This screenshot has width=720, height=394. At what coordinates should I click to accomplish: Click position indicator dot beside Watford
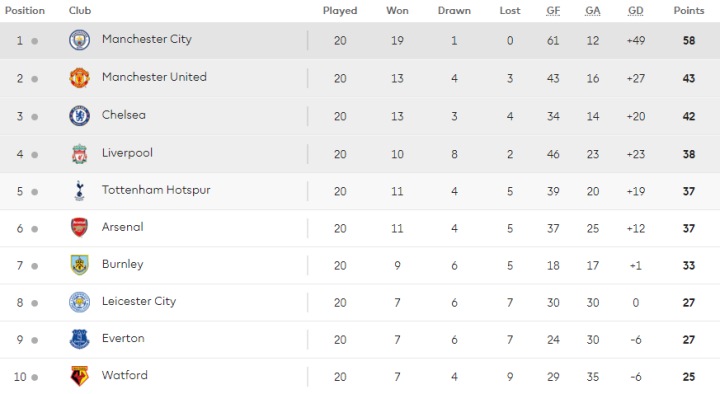tap(34, 377)
